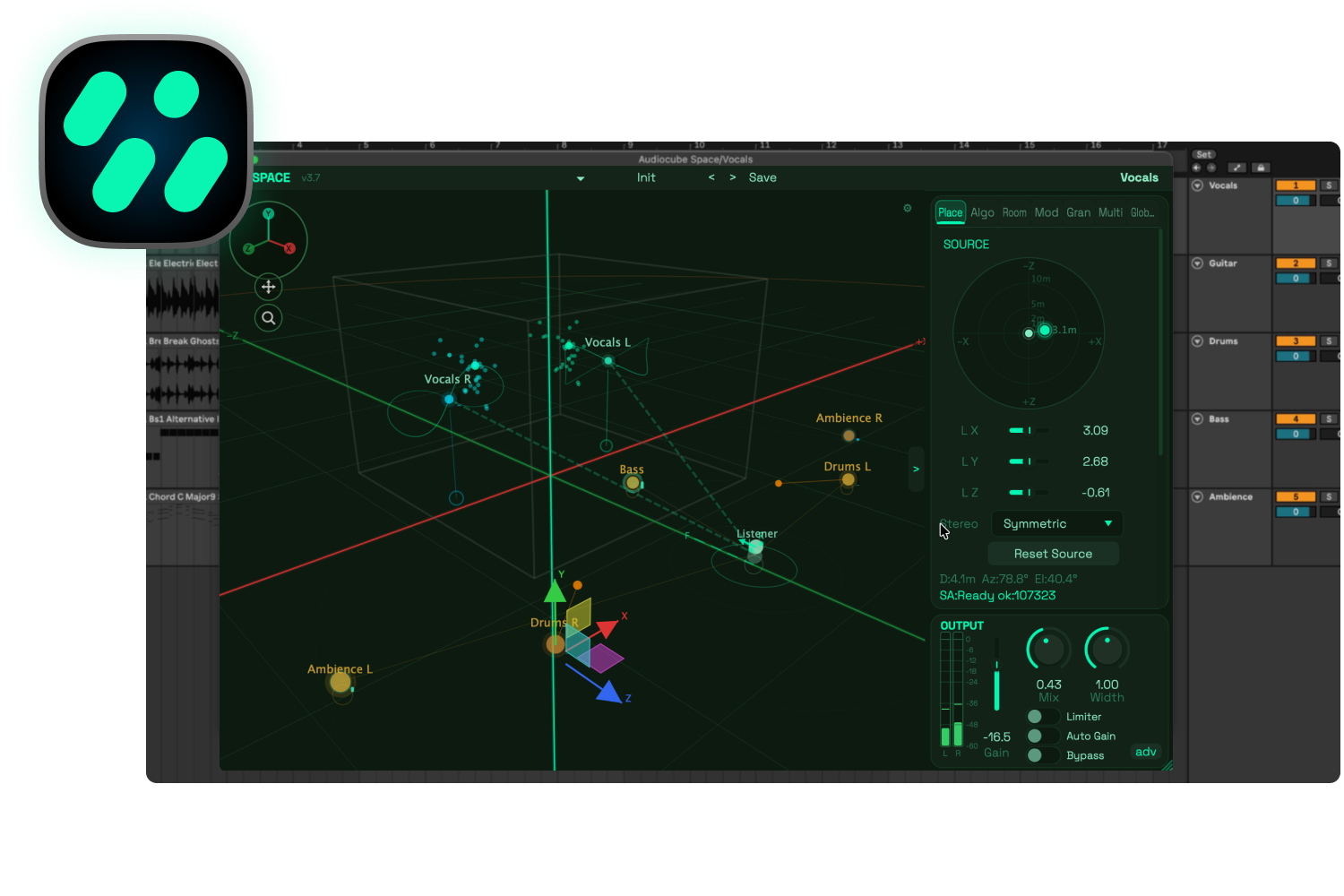Click the L X position slider
The width and height of the screenshot is (1344, 896).
coord(1029,430)
